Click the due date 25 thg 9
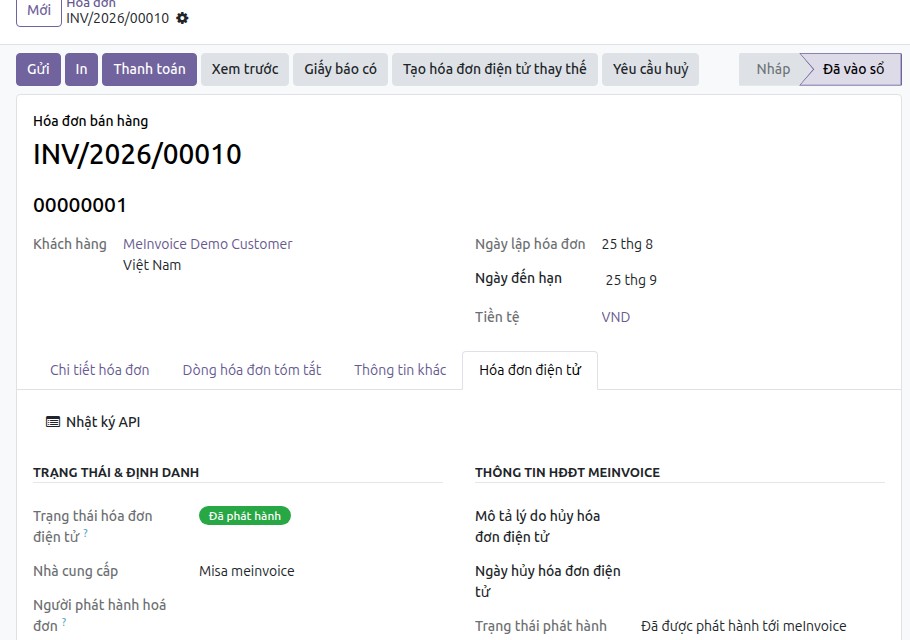Viewport: 910px width, 640px height. coord(631,280)
